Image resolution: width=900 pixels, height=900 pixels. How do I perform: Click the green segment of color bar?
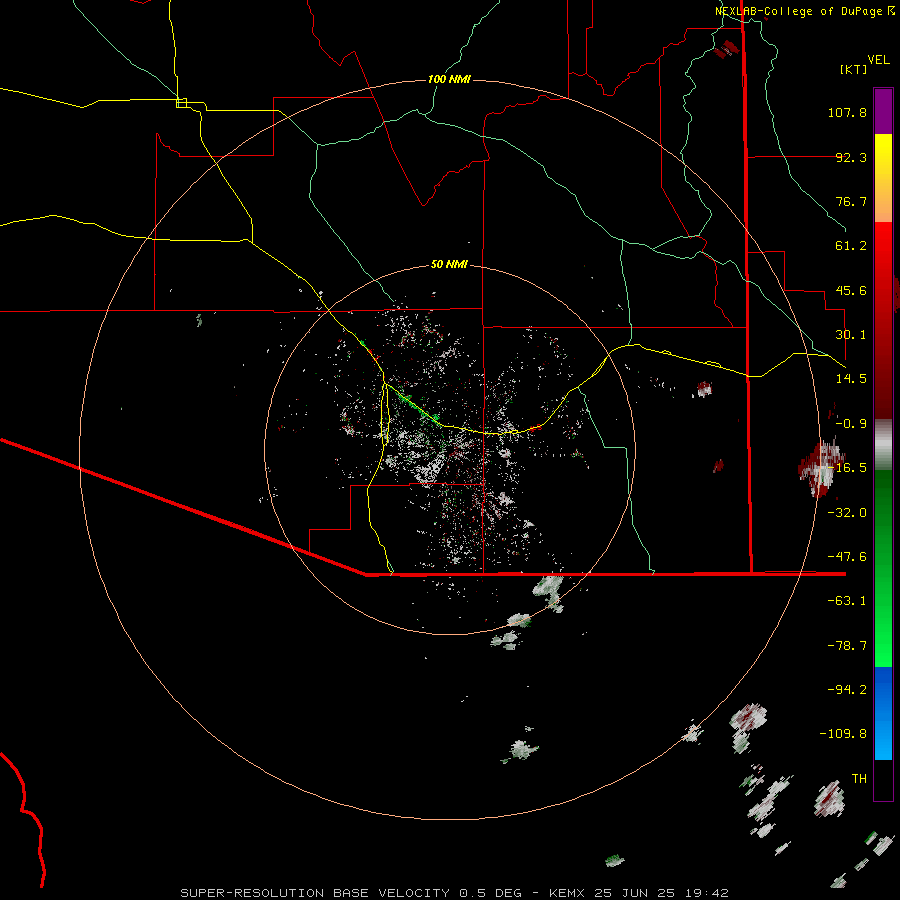[x=883, y=568]
